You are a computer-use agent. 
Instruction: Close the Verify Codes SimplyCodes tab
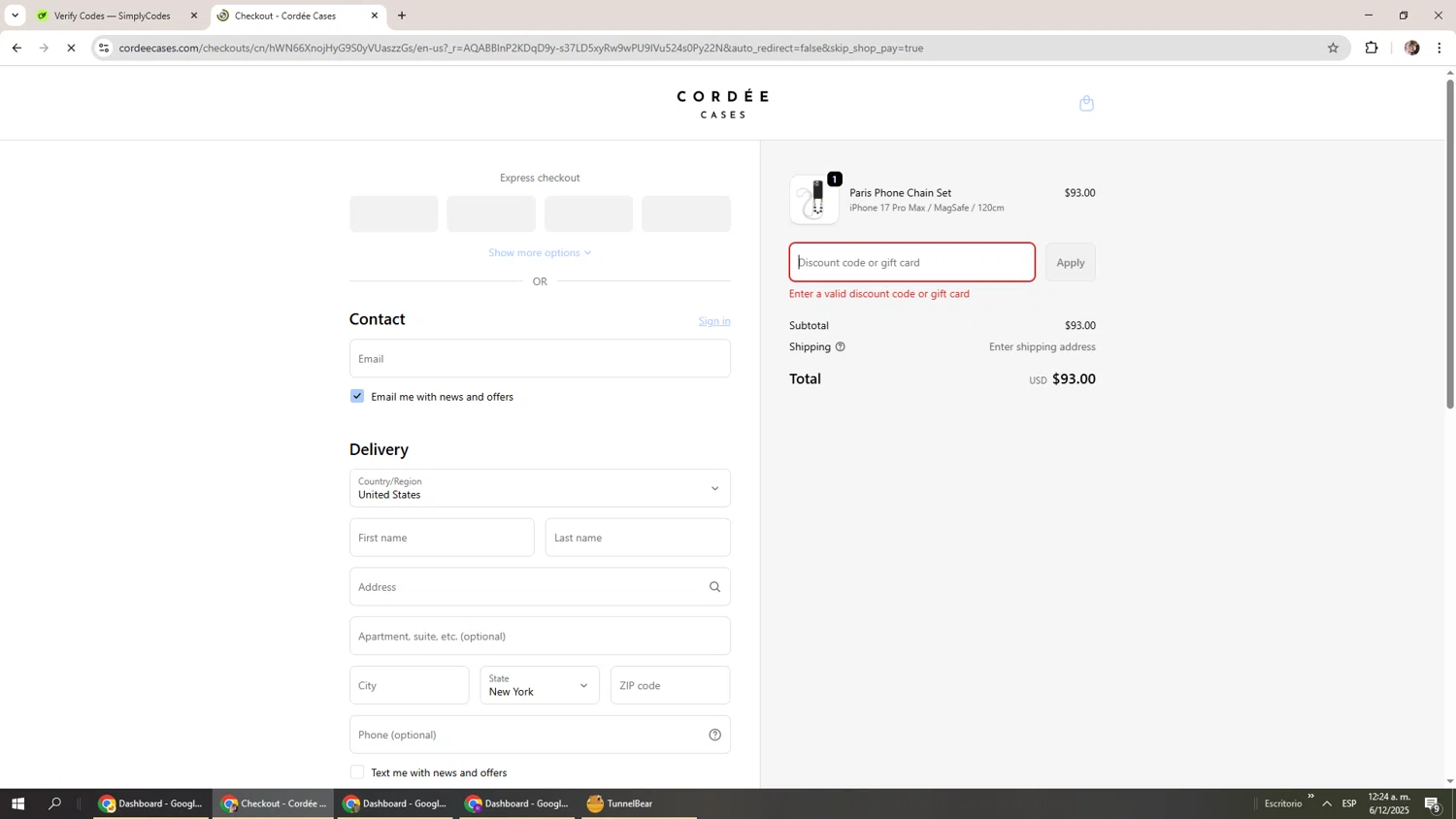point(194,16)
